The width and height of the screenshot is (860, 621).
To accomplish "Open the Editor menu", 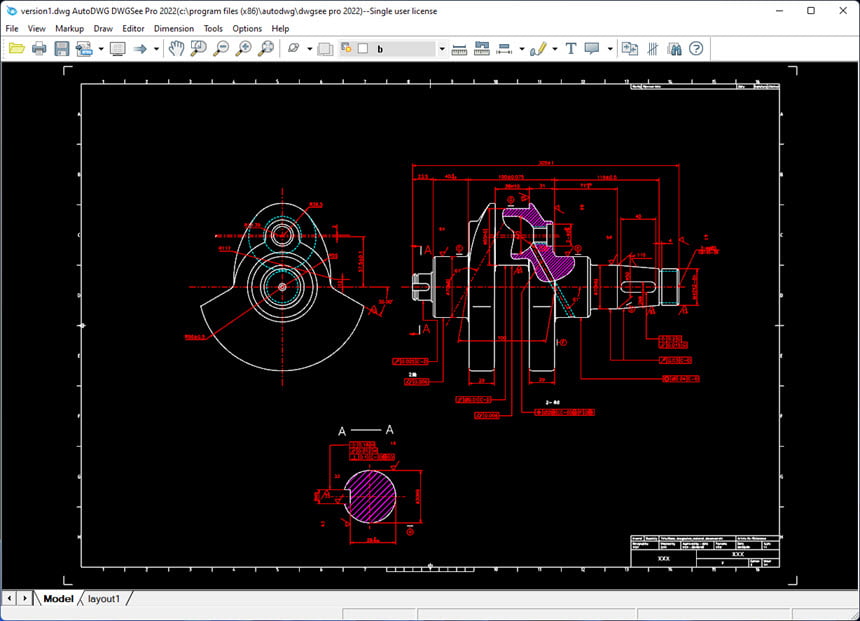I will pyautogui.click(x=133, y=29).
